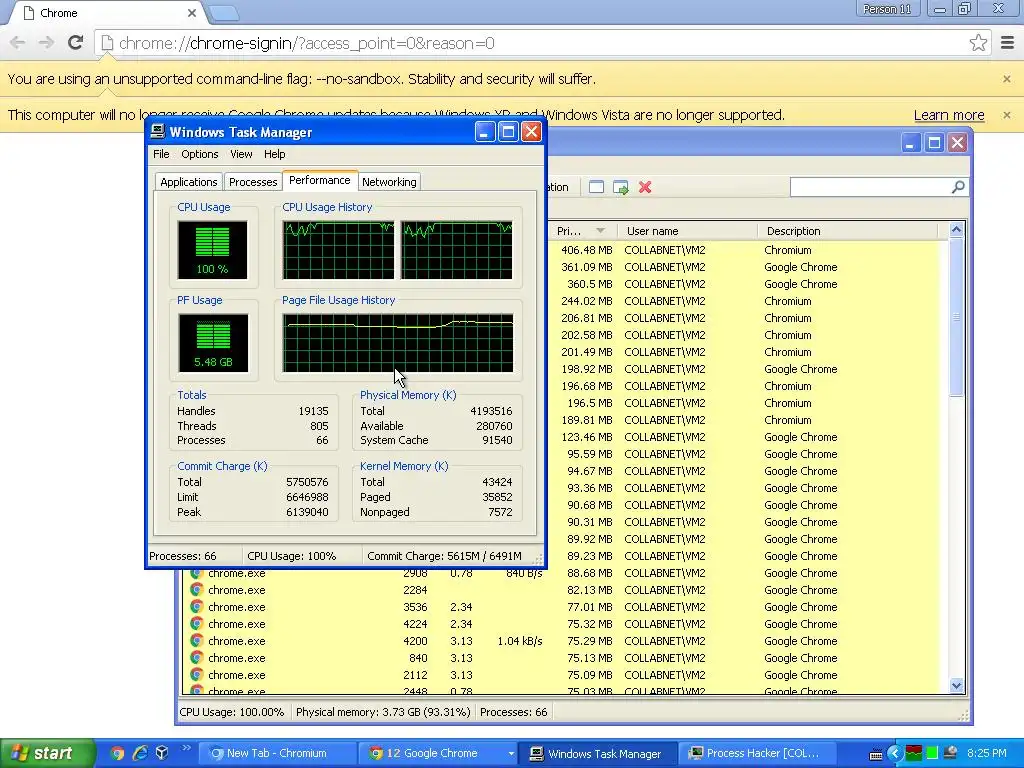Expand quick launch overflow chevron
Viewport: 1024px width, 768px height.
[186, 748]
